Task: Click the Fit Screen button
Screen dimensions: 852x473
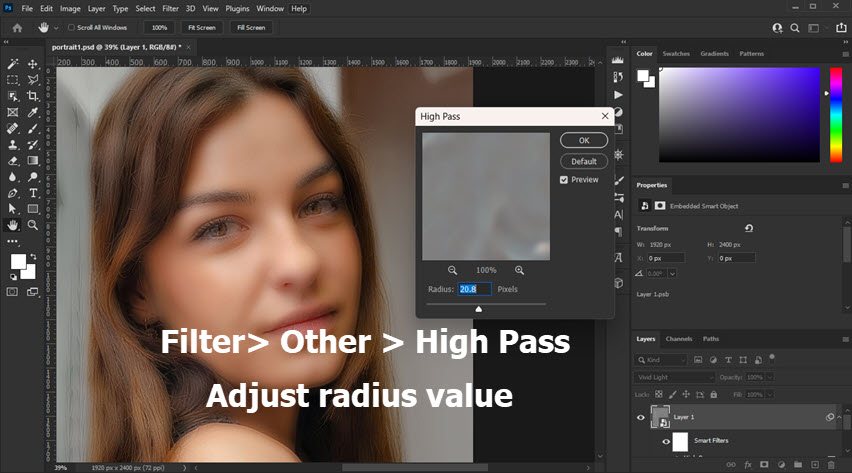Action: click(202, 28)
